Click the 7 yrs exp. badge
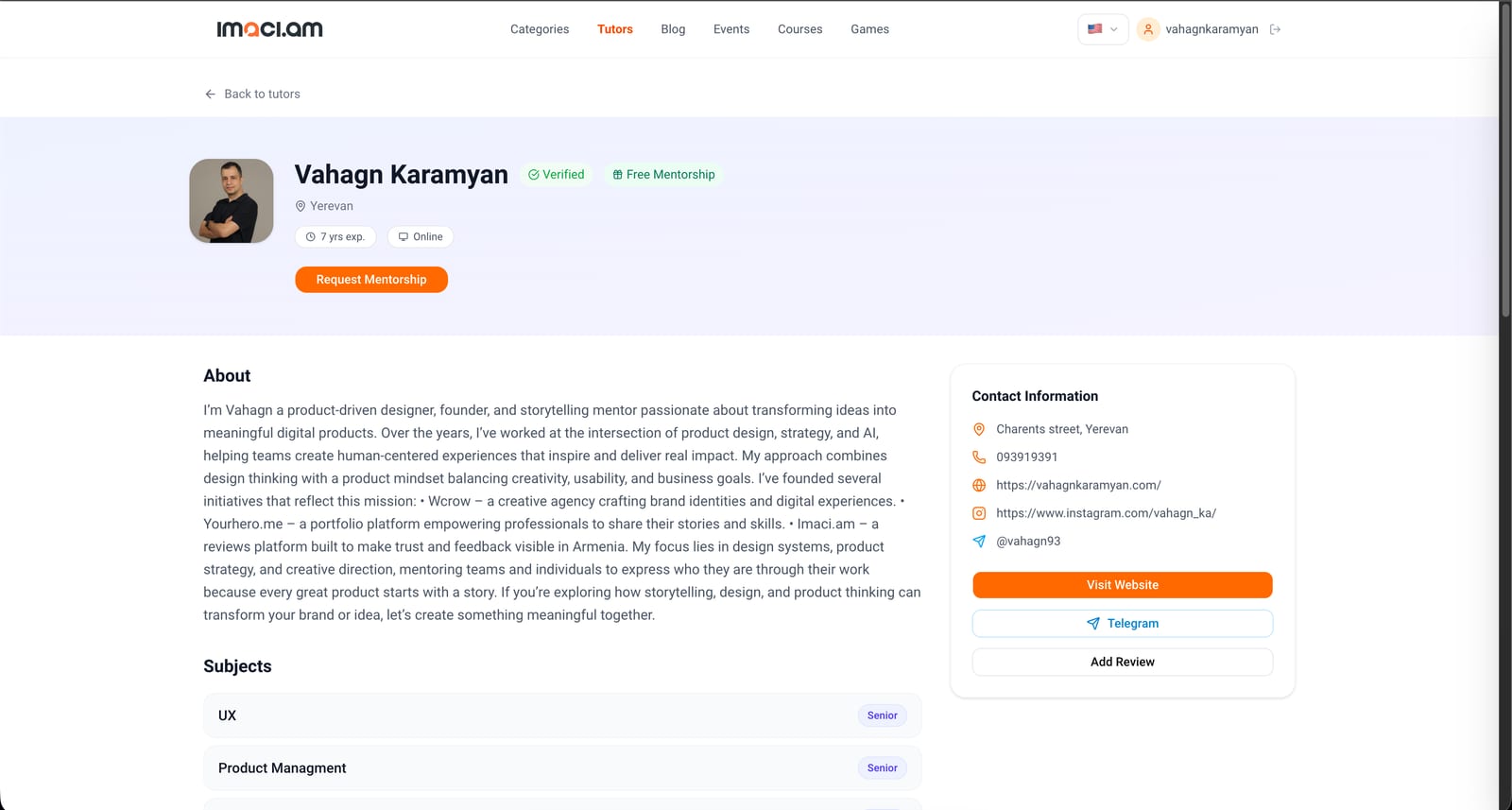This screenshot has width=1512, height=810. click(335, 237)
